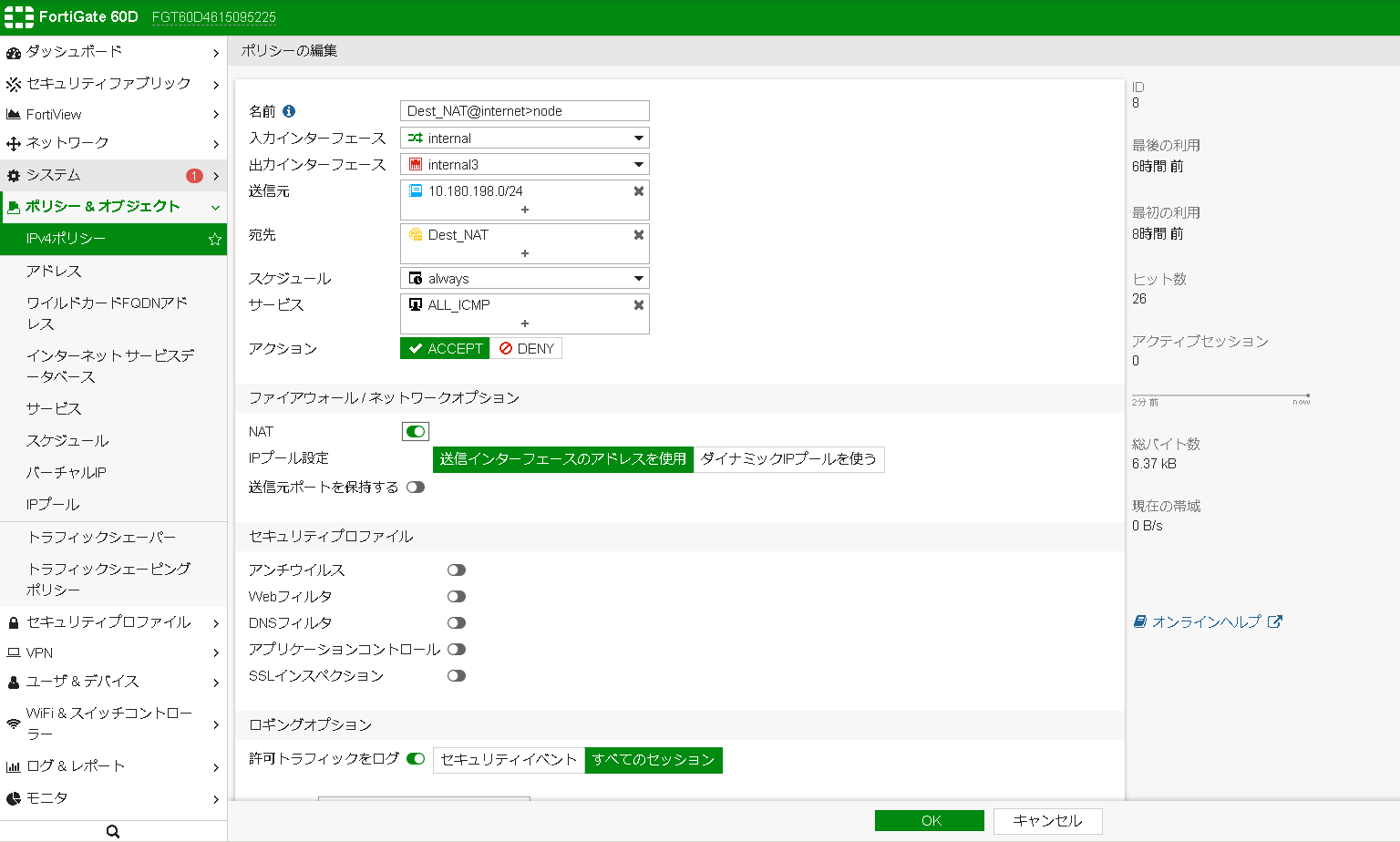The image size is (1400, 842).
Task: Click the User & Device person icon
Action: pos(13,682)
